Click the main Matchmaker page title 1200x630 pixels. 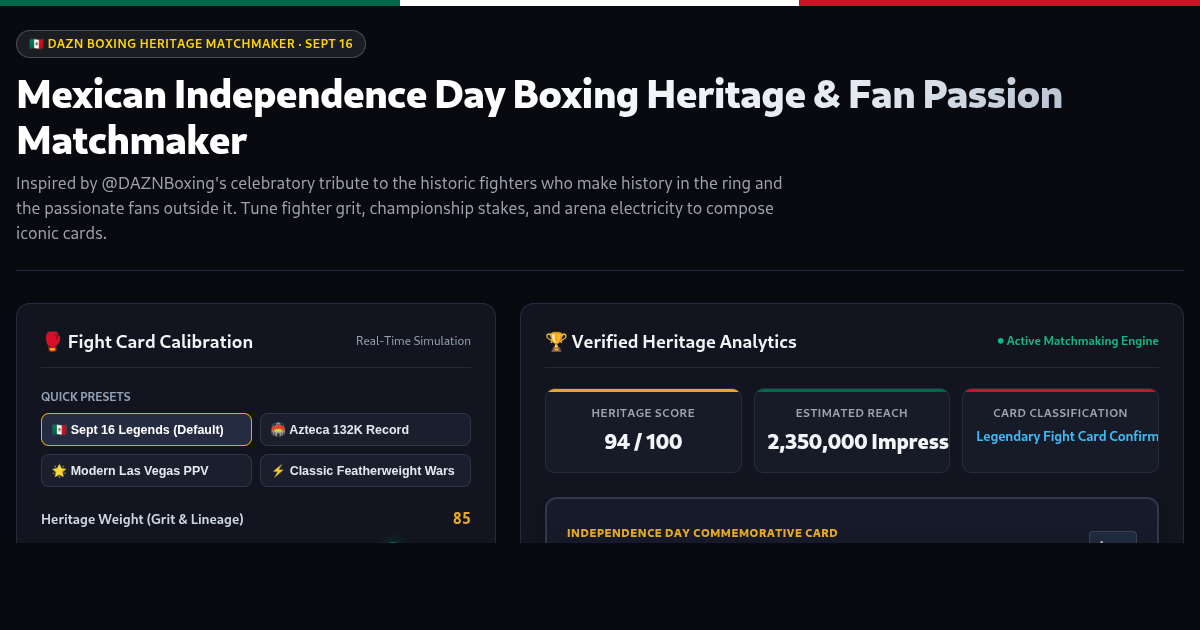[x=539, y=118]
